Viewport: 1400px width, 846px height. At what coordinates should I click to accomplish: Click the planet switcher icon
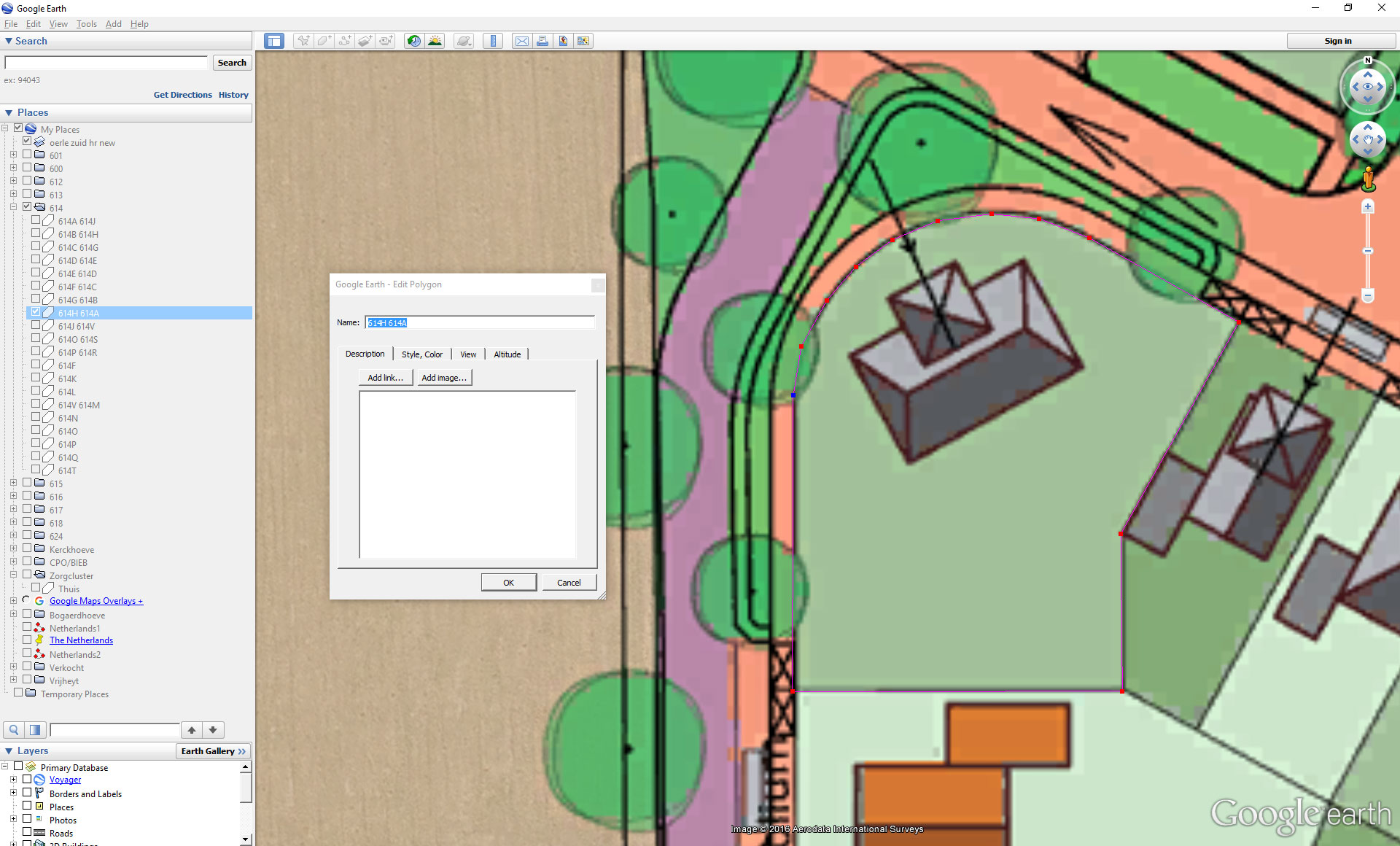(x=464, y=41)
